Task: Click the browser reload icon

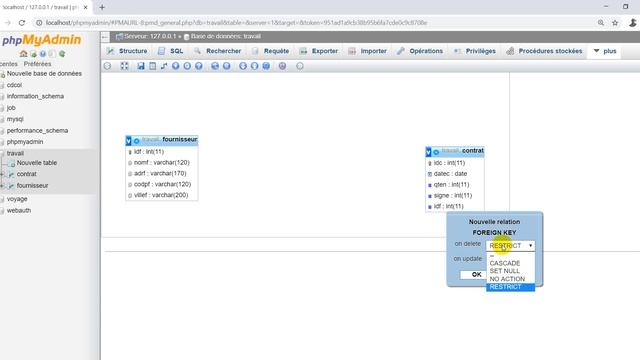Action: click(22, 23)
